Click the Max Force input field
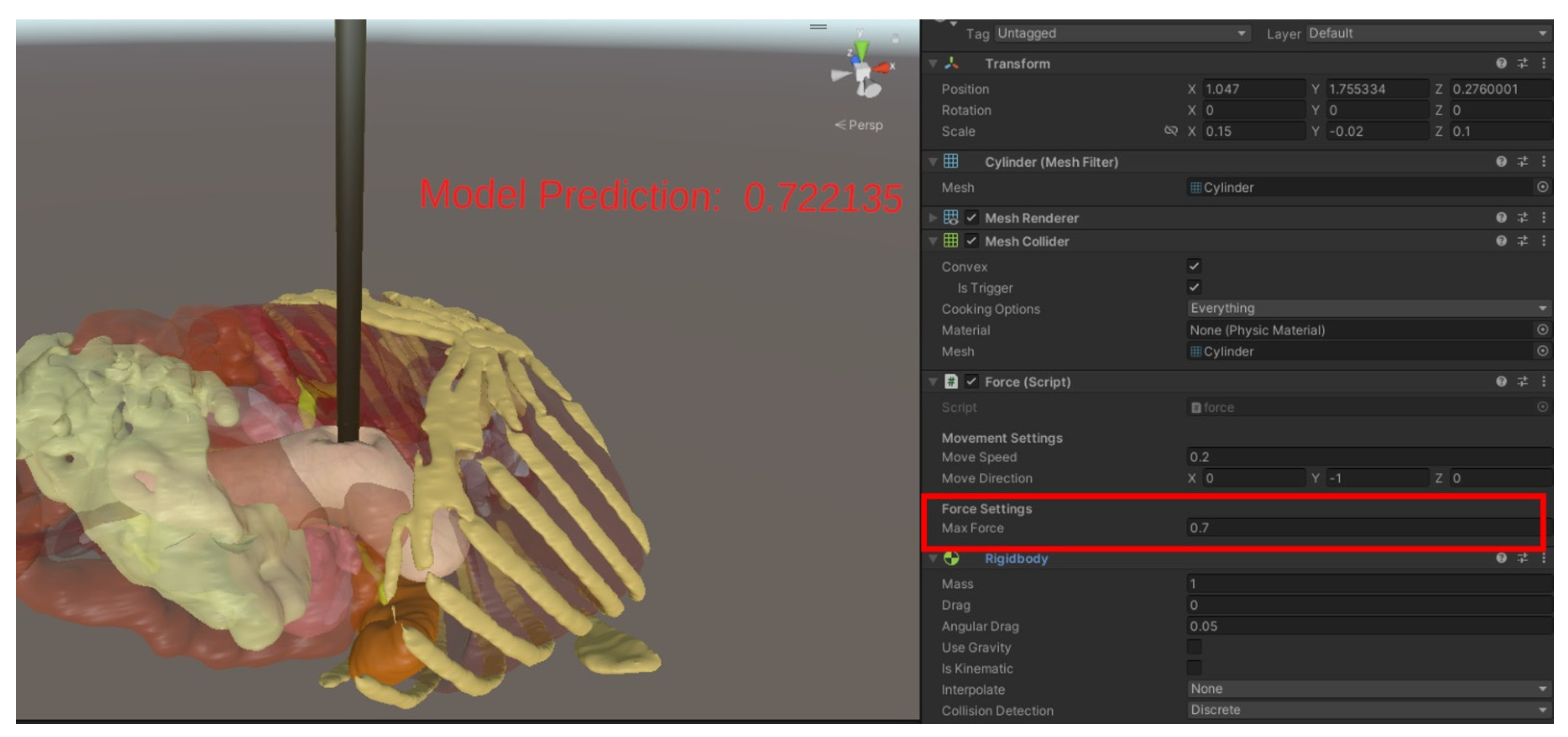The image size is (1568, 737). click(1363, 528)
